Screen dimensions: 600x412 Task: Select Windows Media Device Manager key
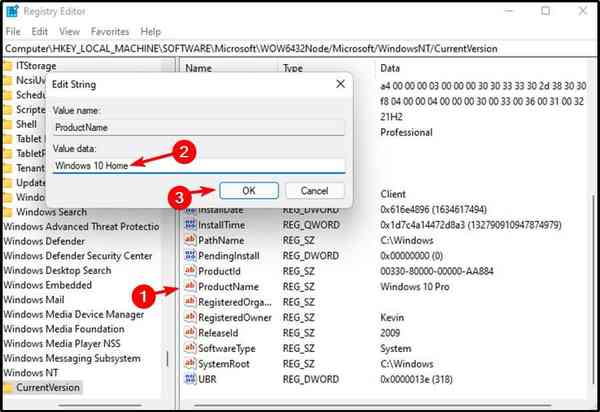pyautogui.click(x=74, y=314)
